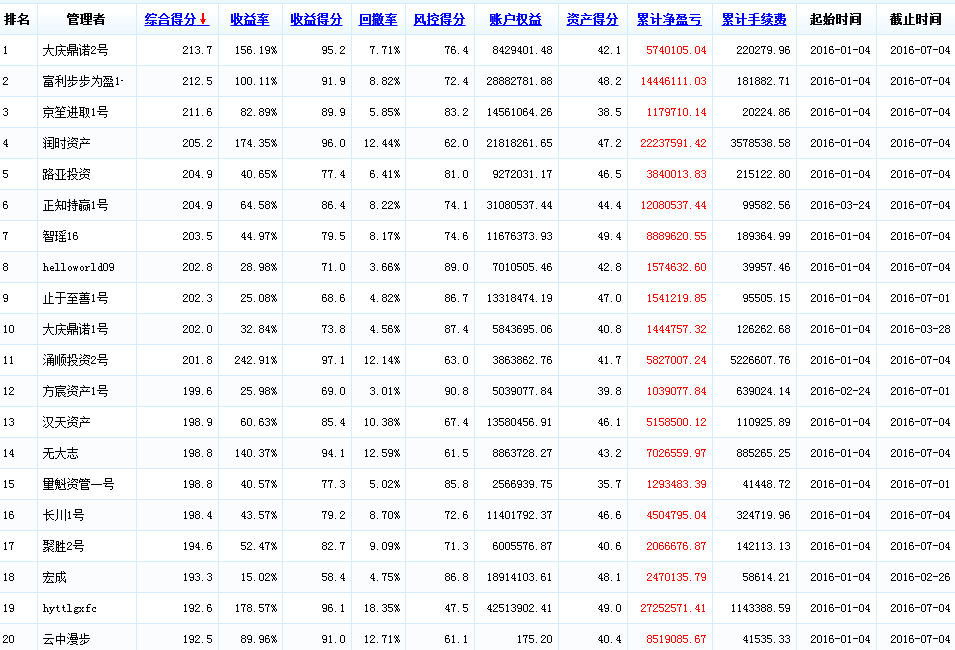
Task: Select manager 路亚投资
Action: [x=66, y=174]
